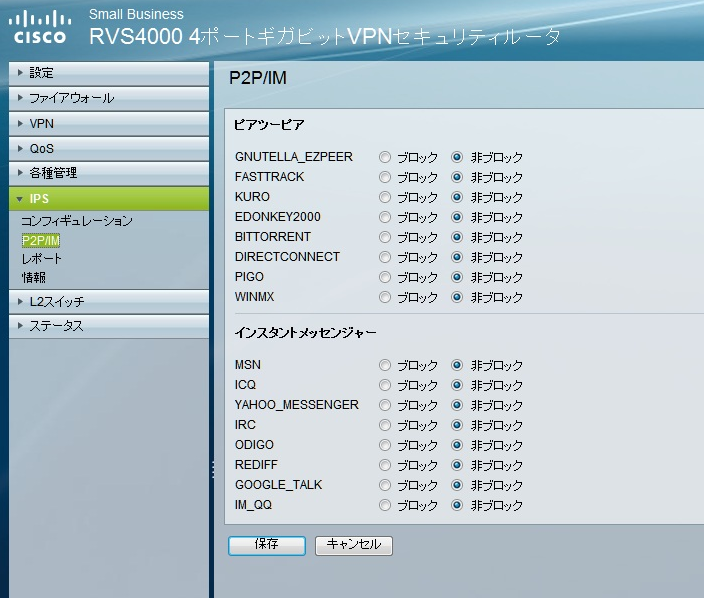Select 非ブロック for PIGO
The width and height of the screenshot is (704, 598).
pyautogui.click(x=457, y=277)
